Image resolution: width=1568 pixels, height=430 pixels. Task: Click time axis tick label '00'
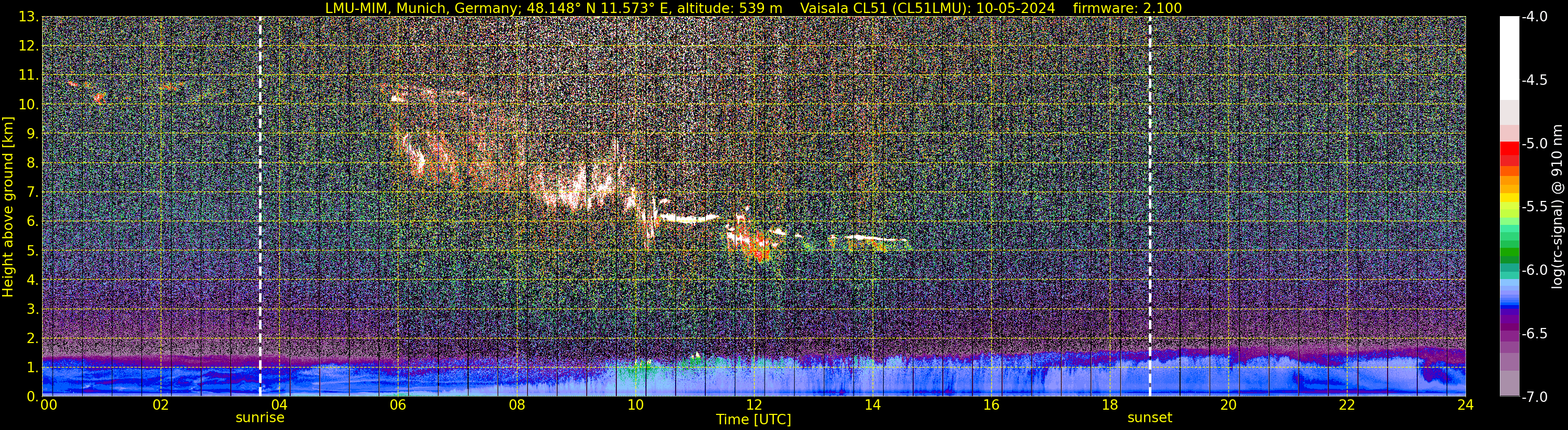(x=49, y=405)
